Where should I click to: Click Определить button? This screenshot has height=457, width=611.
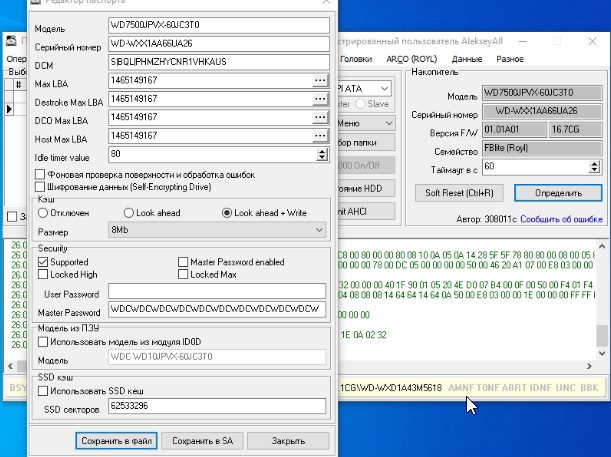point(558,193)
